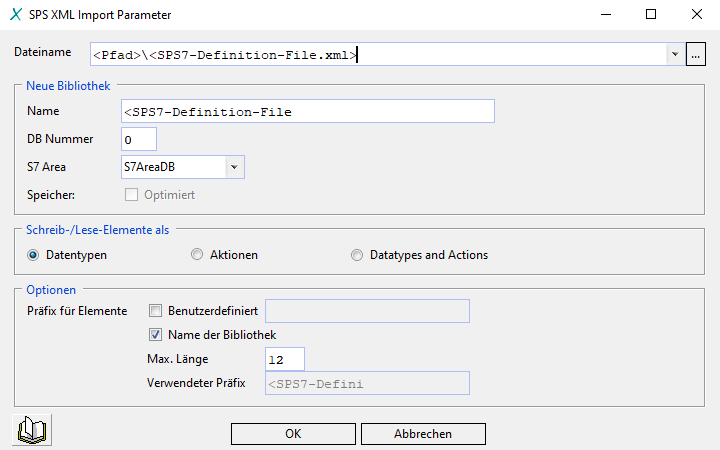Select the Datentypen radio option

pyautogui.click(x=34, y=255)
